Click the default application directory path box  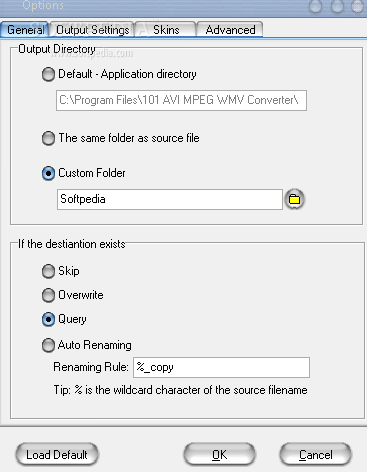181,100
